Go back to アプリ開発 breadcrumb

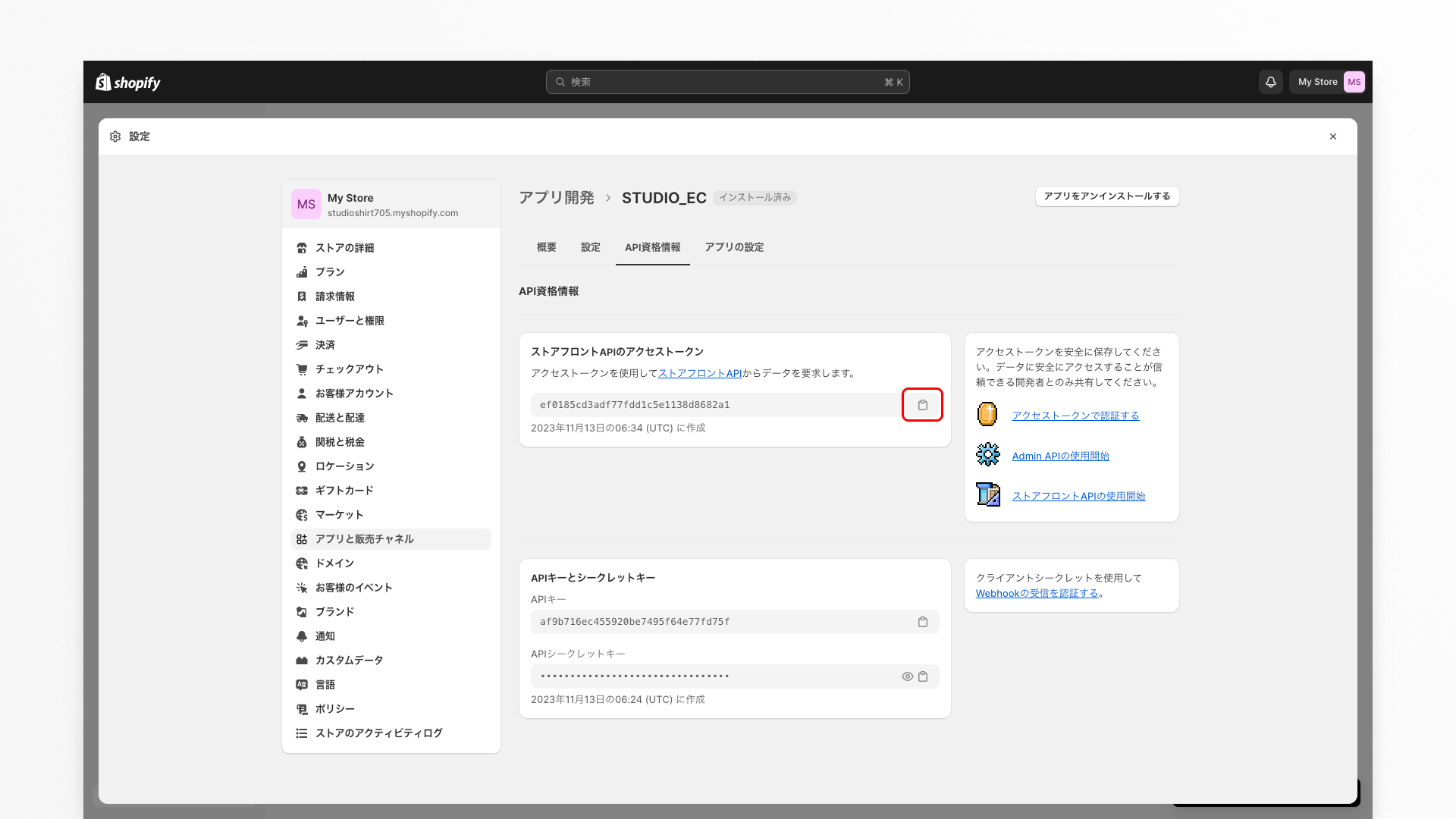pyautogui.click(x=557, y=198)
